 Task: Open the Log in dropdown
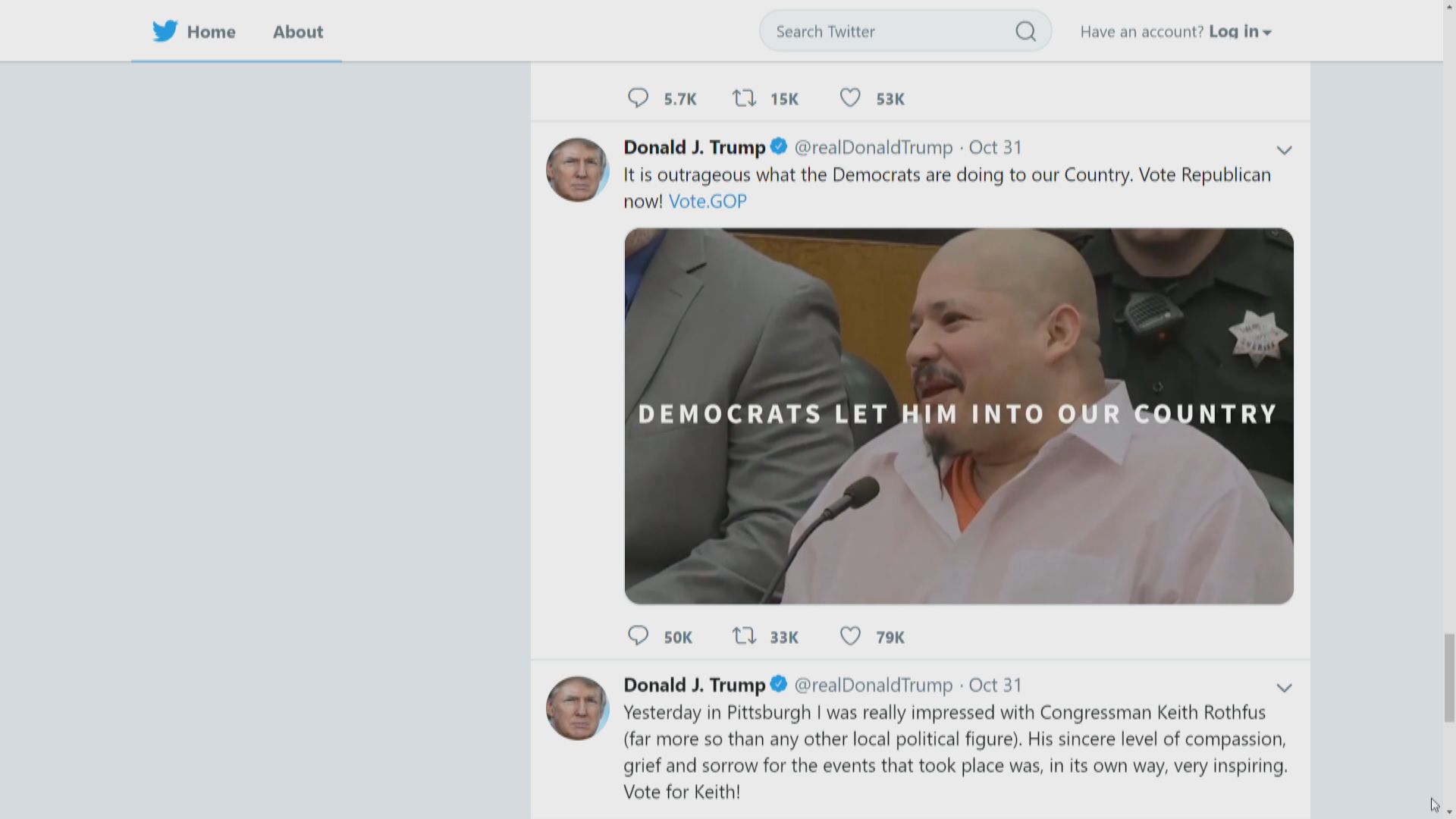(x=1240, y=32)
